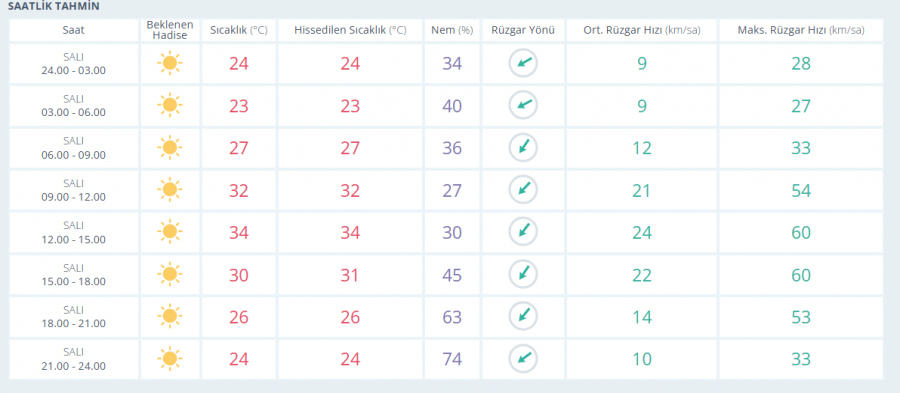Select the SALI 03.00 - 06.00 time cell
Viewport: 900px width, 393px height.
pyautogui.click(x=73, y=106)
